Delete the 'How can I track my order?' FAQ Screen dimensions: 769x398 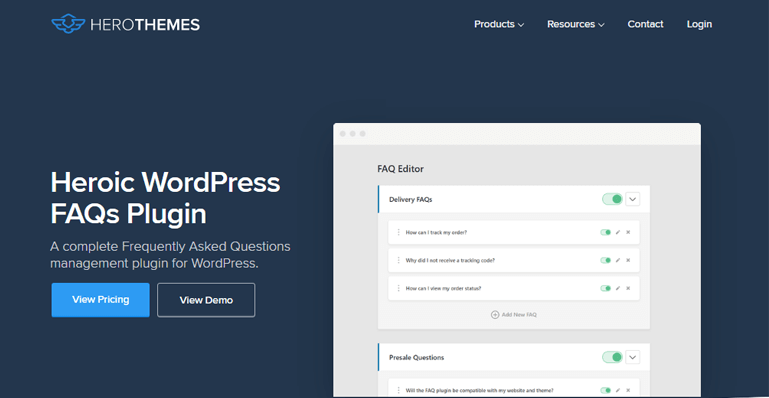(x=628, y=232)
